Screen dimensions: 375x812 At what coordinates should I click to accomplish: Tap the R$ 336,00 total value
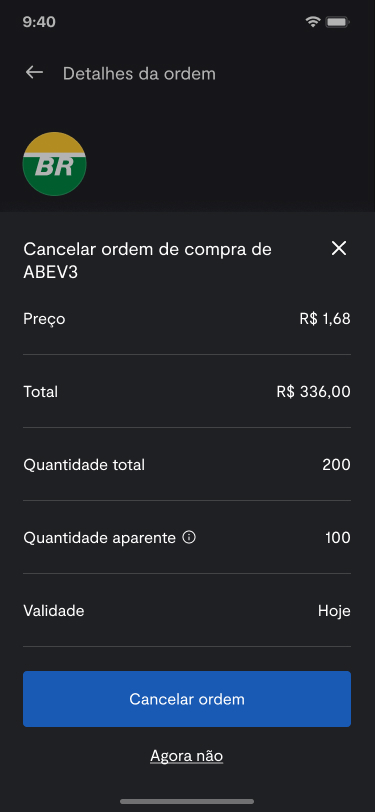pyautogui.click(x=313, y=392)
